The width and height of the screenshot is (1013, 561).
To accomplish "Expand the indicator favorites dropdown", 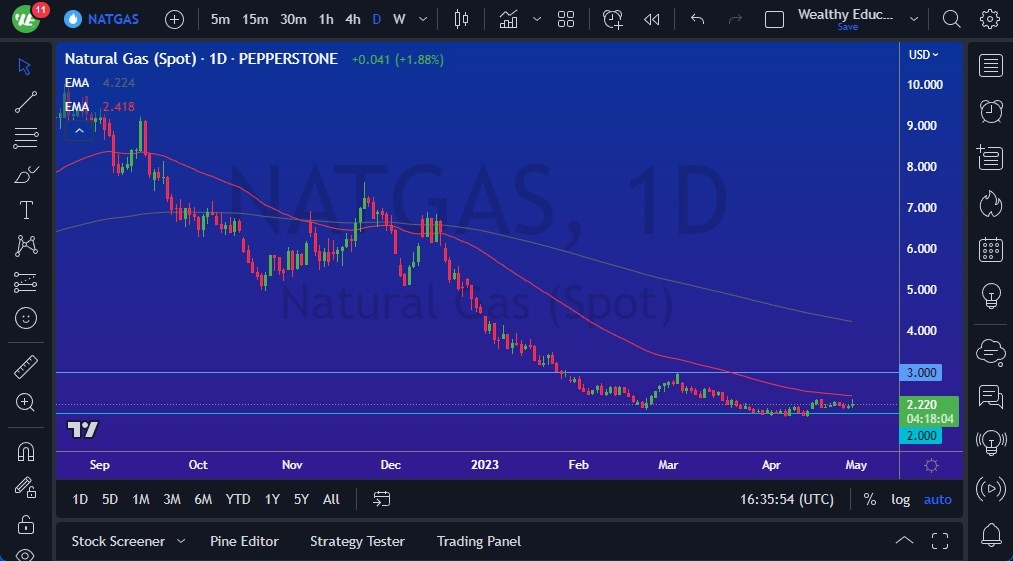I will click(x=537, y=19).
